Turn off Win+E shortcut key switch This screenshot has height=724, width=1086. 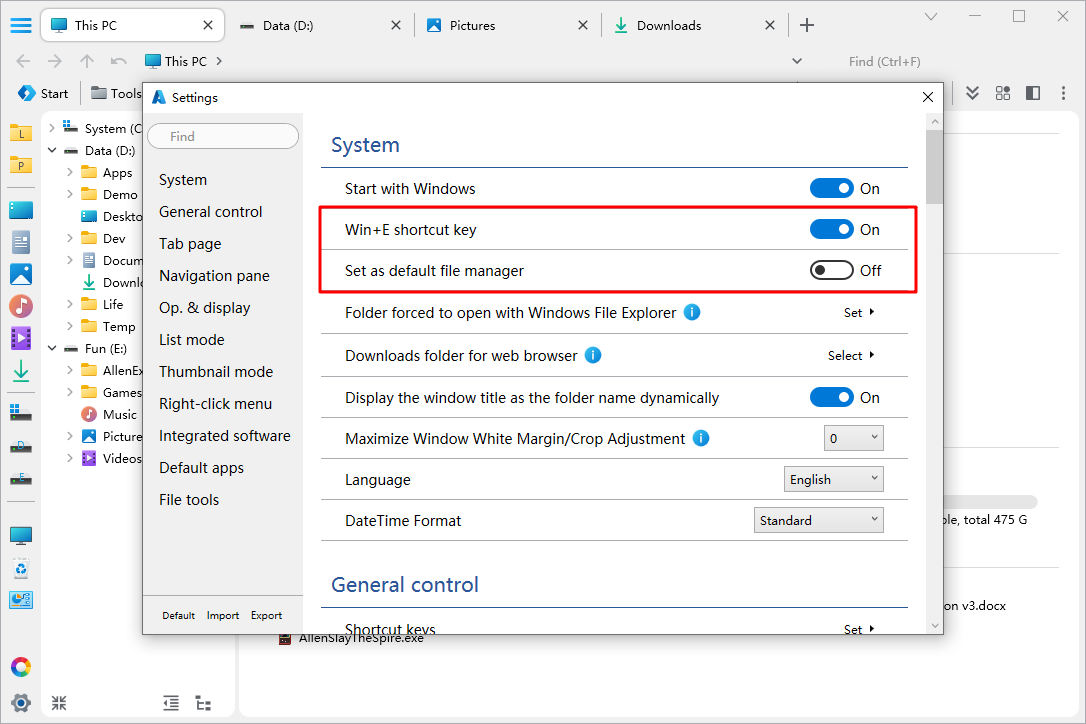(831, 229)
